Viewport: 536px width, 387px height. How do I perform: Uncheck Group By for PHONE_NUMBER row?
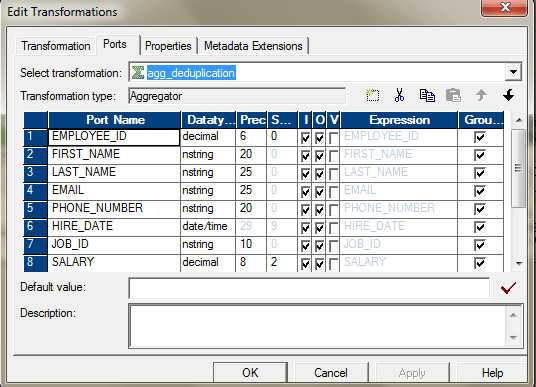(x=480, y=209)
